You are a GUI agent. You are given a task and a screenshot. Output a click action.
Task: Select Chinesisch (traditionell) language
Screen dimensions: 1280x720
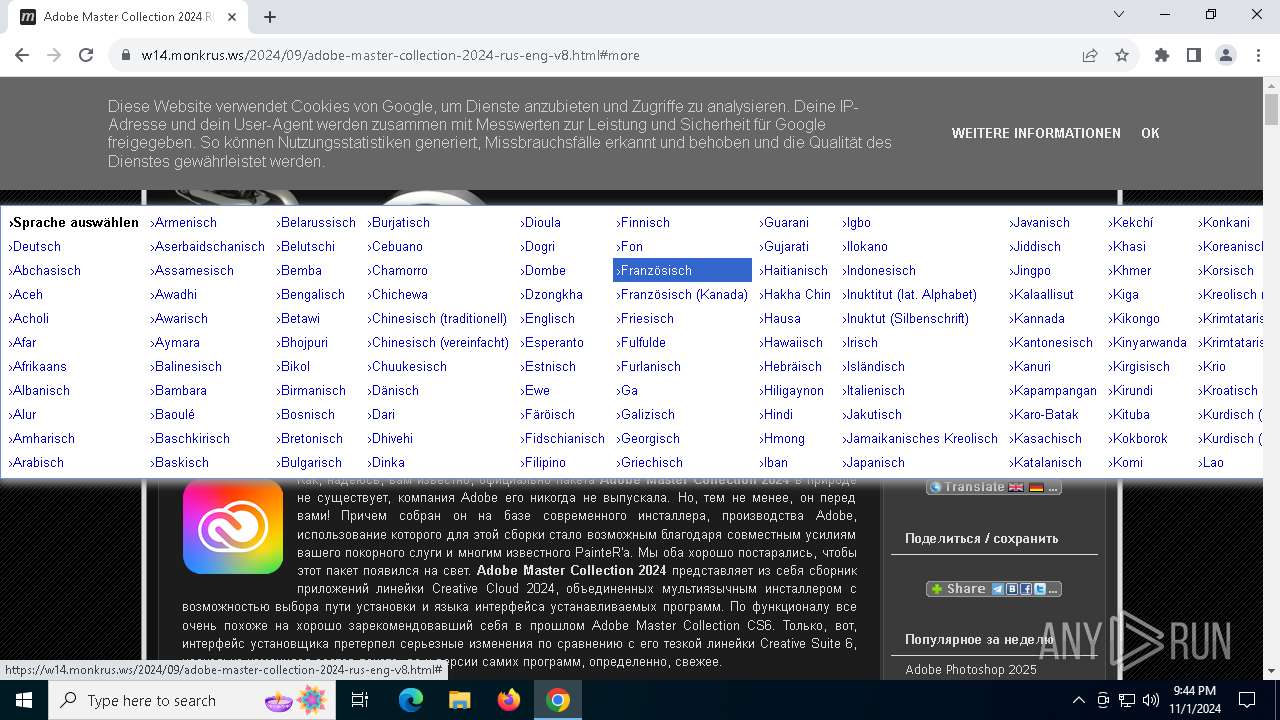click(x=437, y=318)
